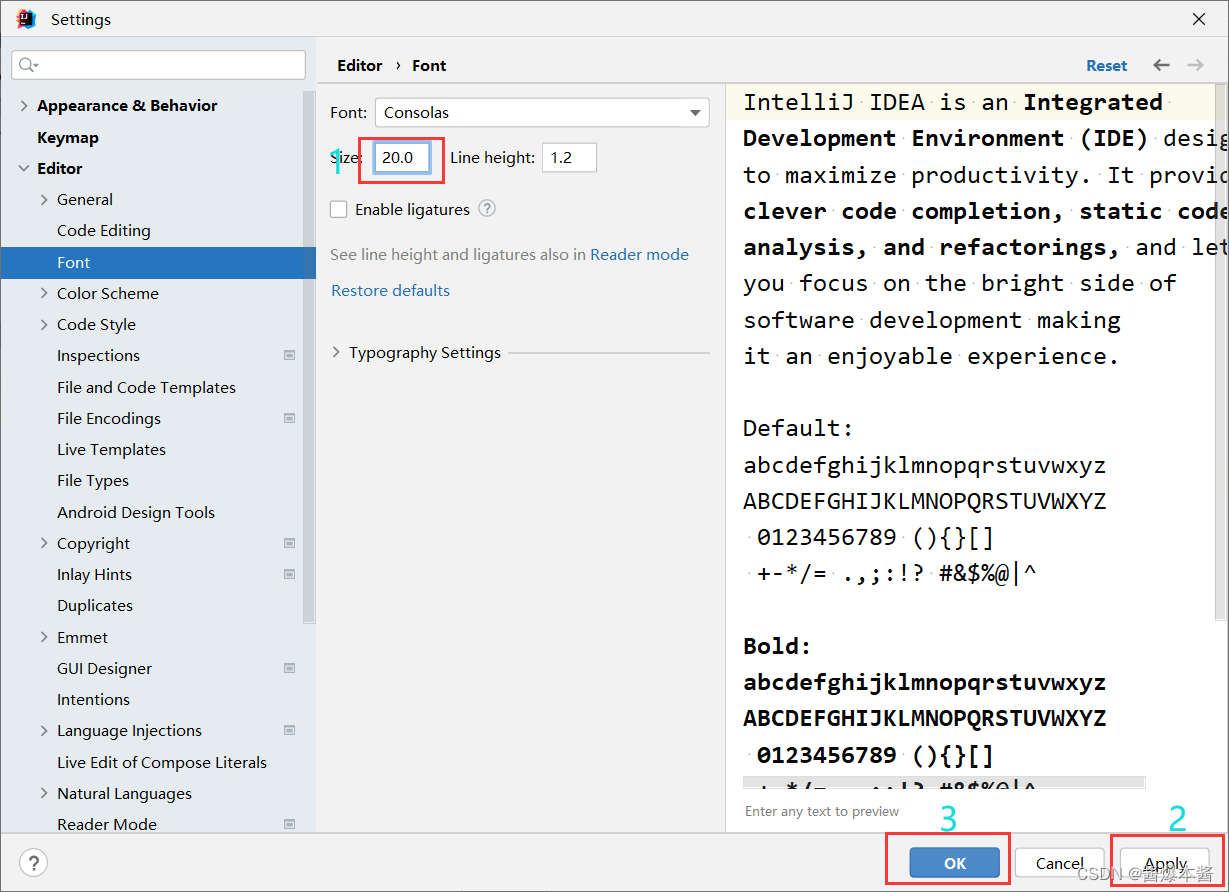Open Duplicates settings page

click(95, 605)
